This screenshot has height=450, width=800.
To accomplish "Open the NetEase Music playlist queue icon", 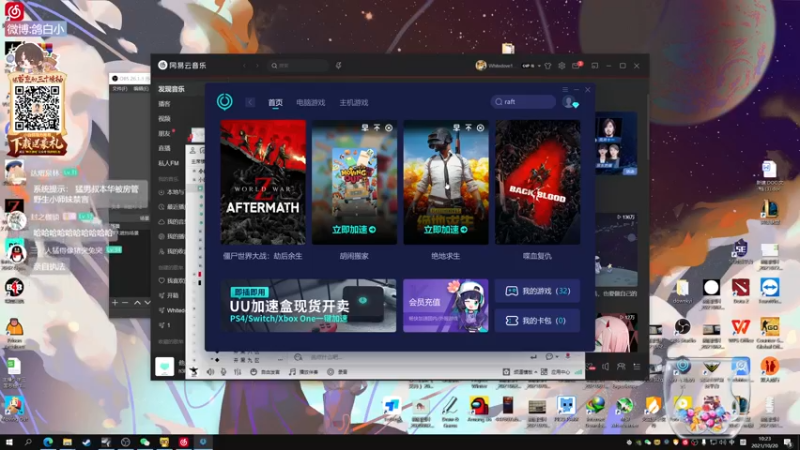I will [637, 366].
